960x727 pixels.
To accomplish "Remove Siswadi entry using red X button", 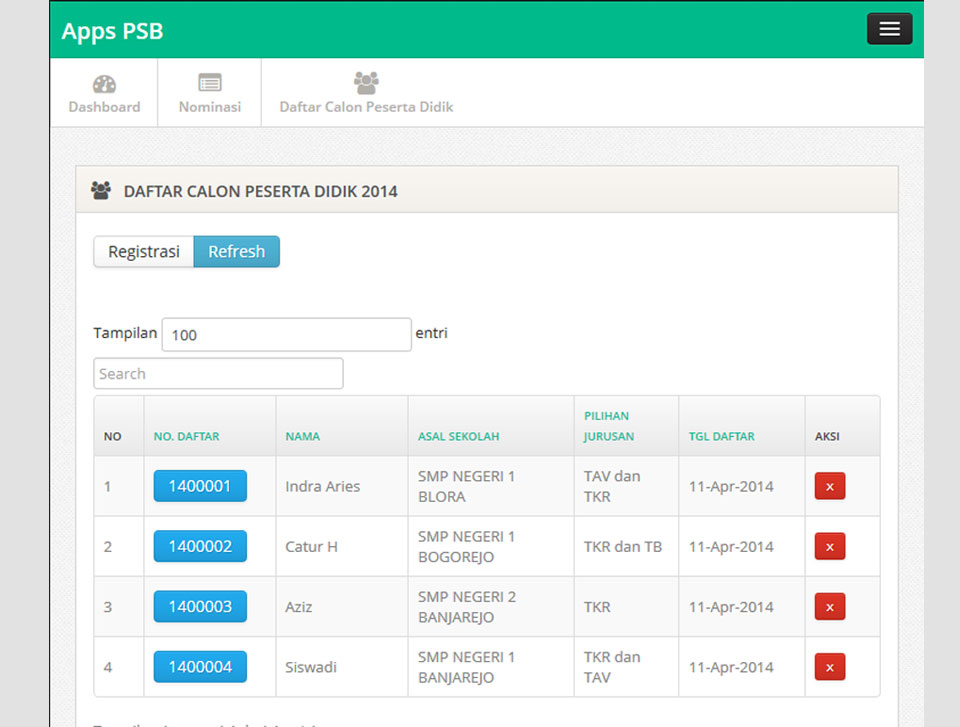I will [x=829, y=666].
